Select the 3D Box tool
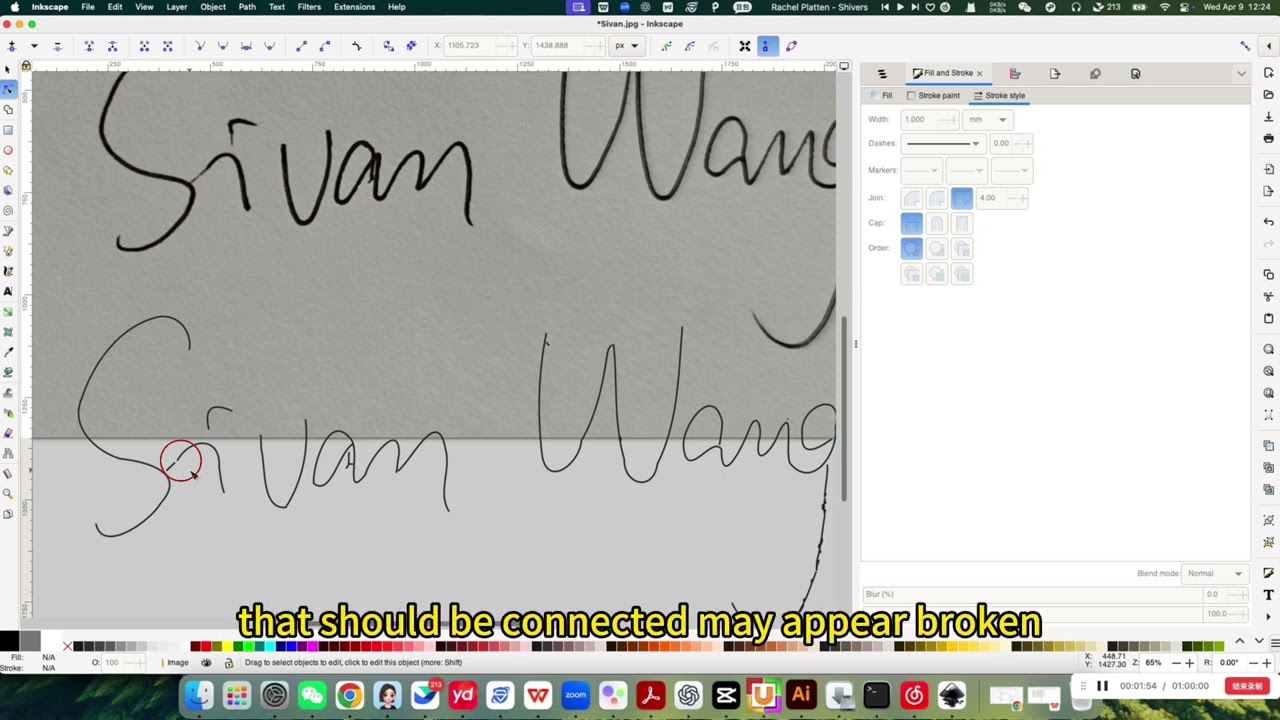Screen dimensions: 1280x720 coord(8,190)
